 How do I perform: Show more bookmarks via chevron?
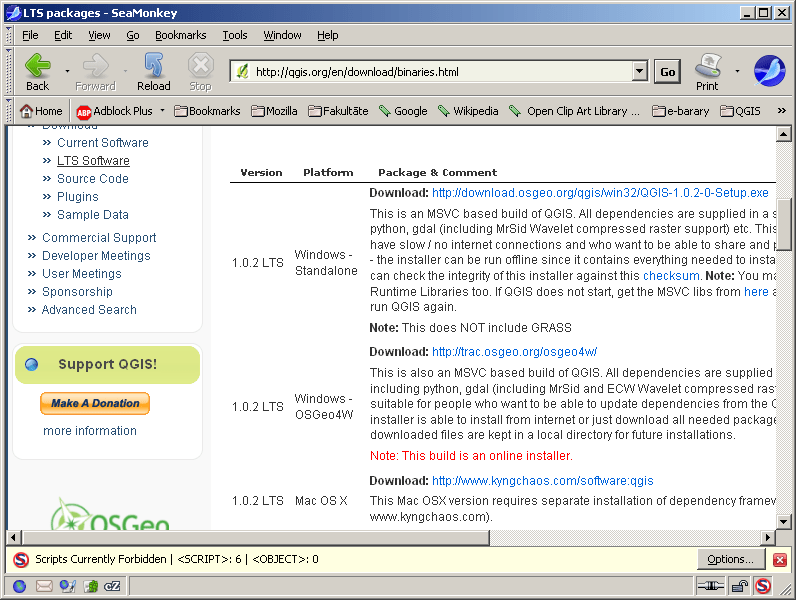[x=781, y=111]
